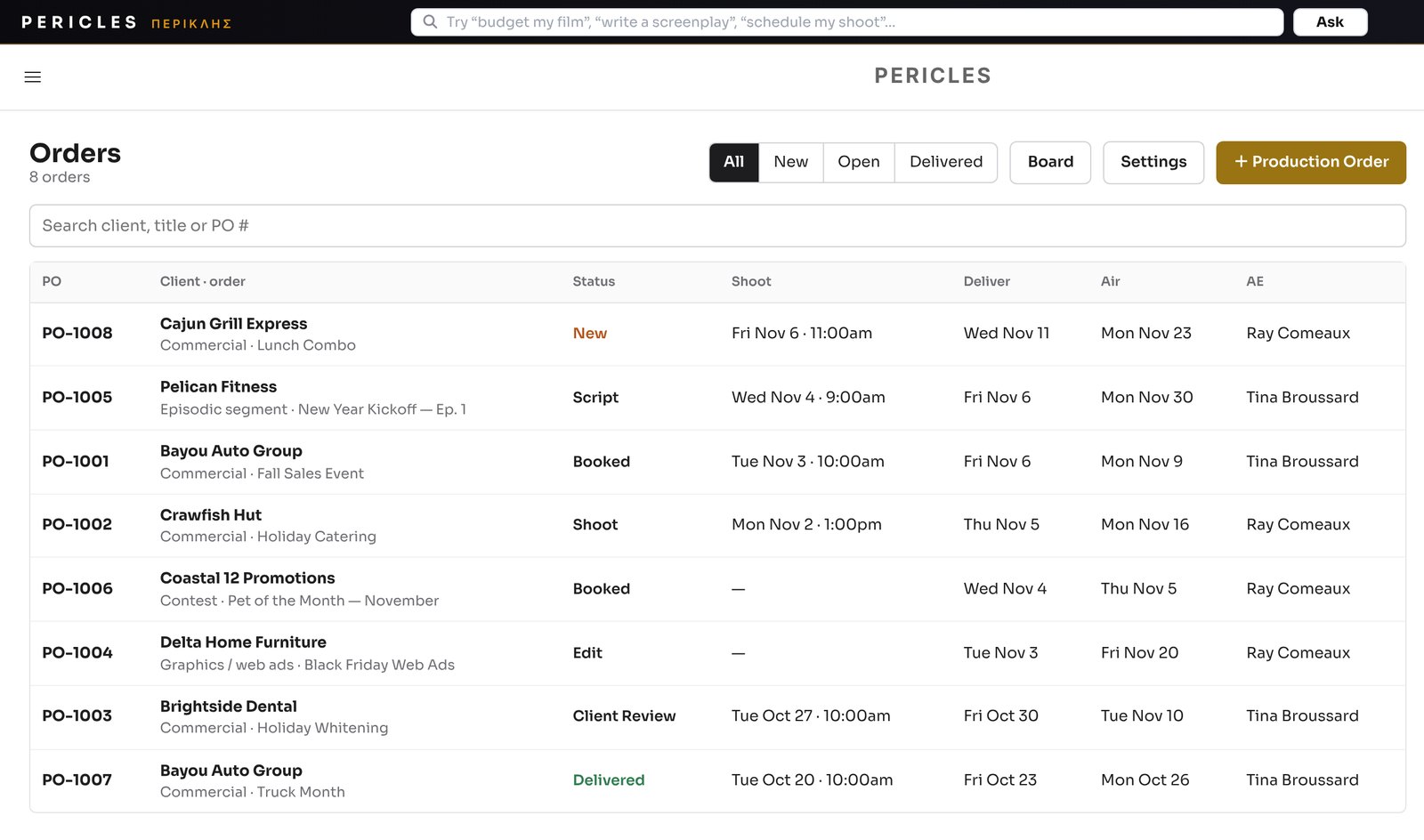Screen dimensions: 1424x840
Task: Click Commercial · Fall Sales Event subtitle
Action: (262, 473)
